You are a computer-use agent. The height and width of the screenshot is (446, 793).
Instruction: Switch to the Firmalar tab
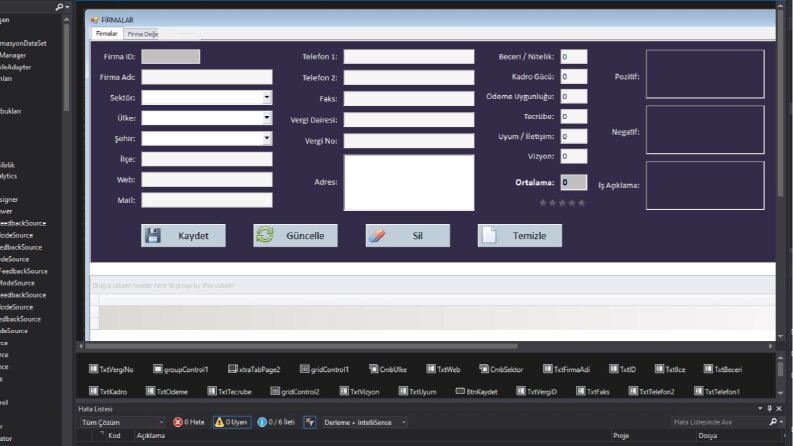[x=106, y=33]
